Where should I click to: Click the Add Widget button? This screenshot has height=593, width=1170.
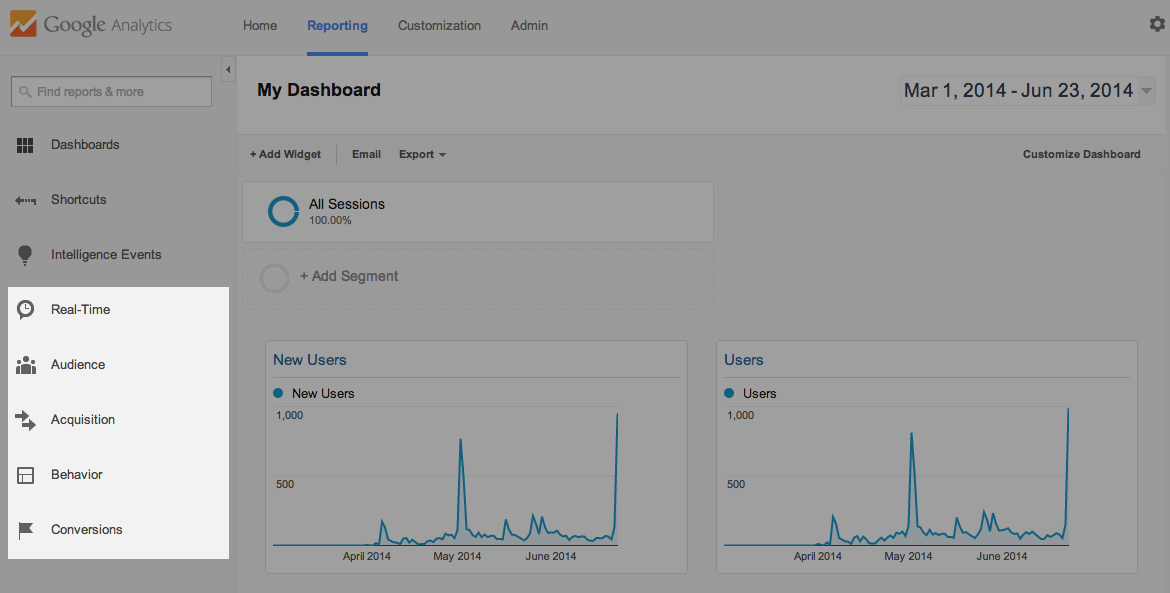(x=284, y=154)
